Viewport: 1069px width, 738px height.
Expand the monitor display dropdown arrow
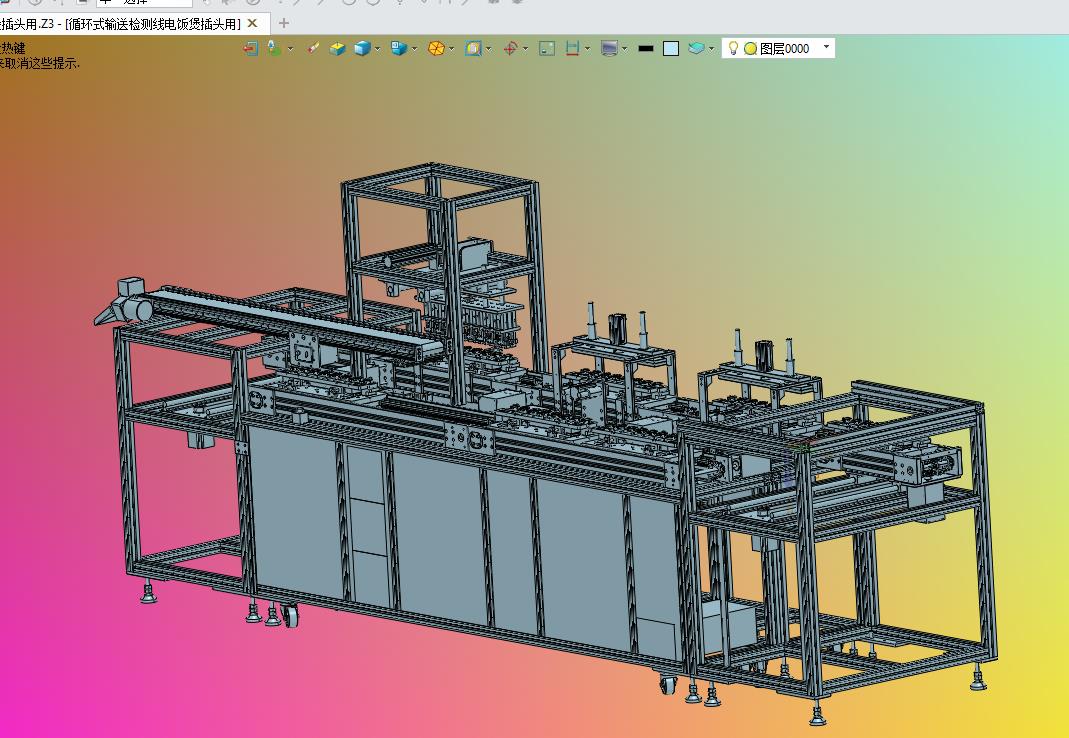[x=624, y=48]
